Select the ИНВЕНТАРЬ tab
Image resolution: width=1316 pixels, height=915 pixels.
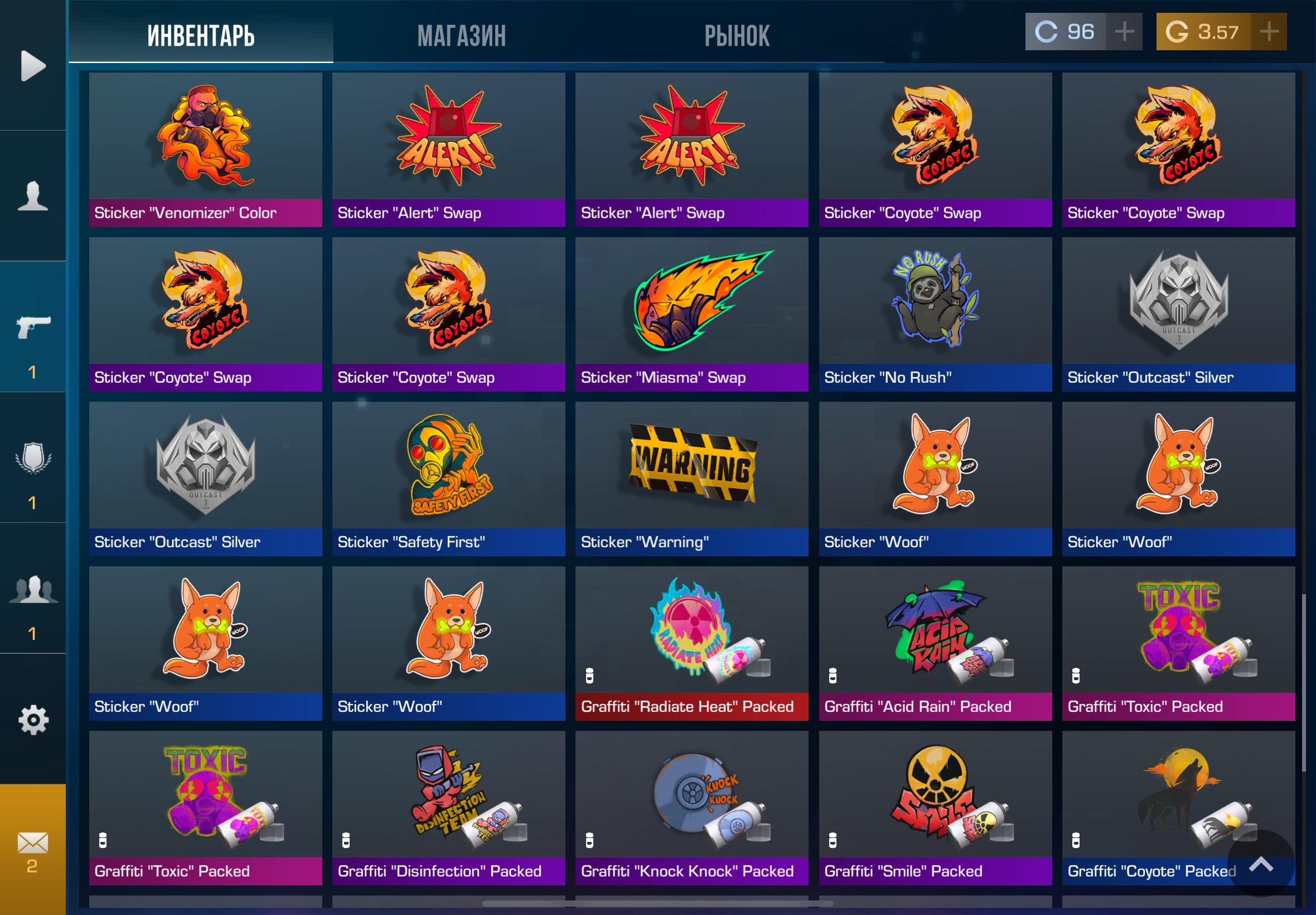click(201, 36)
